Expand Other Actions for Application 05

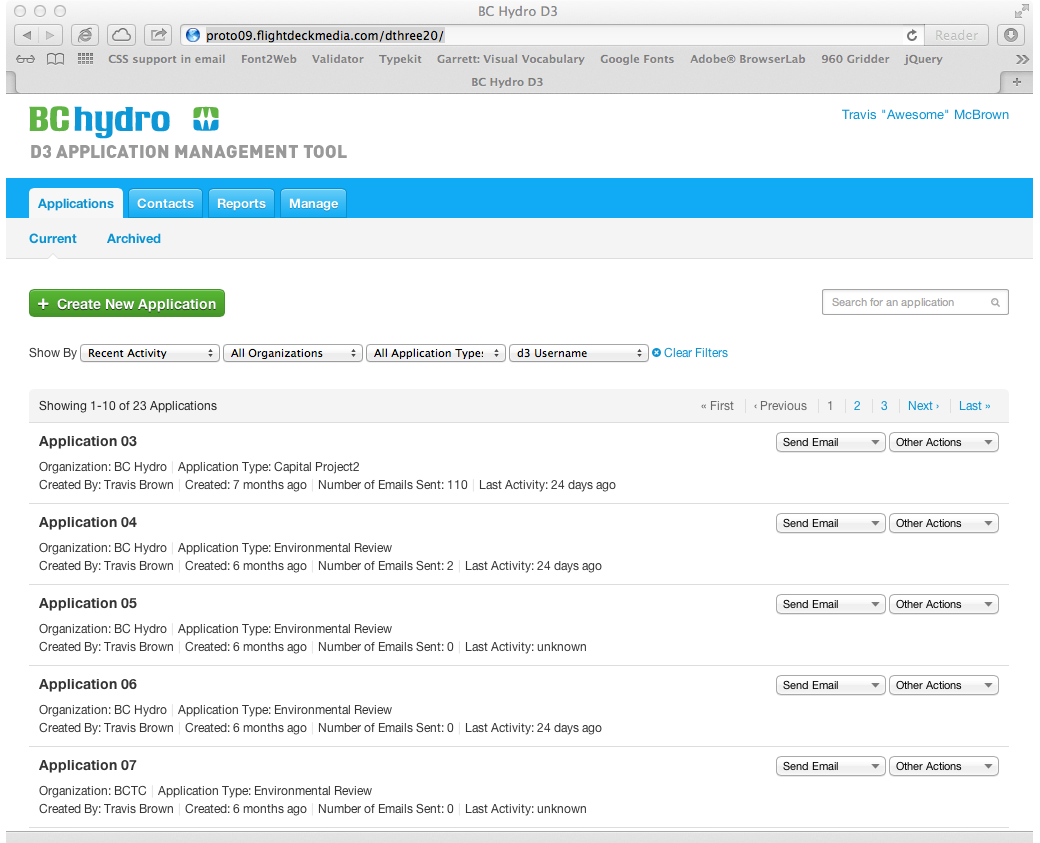point(943,604)
